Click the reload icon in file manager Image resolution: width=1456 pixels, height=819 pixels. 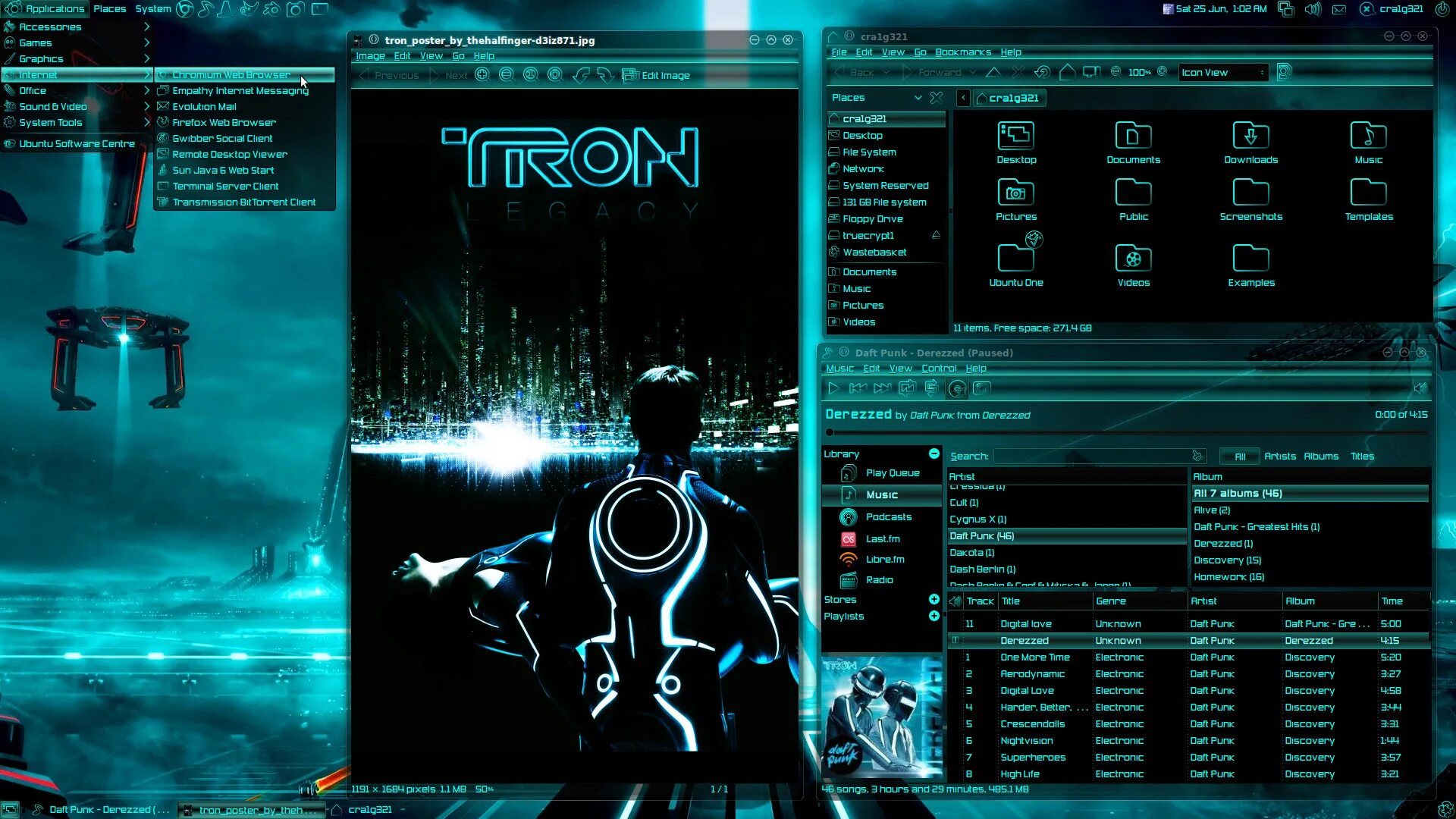(x=1042, y=73)
